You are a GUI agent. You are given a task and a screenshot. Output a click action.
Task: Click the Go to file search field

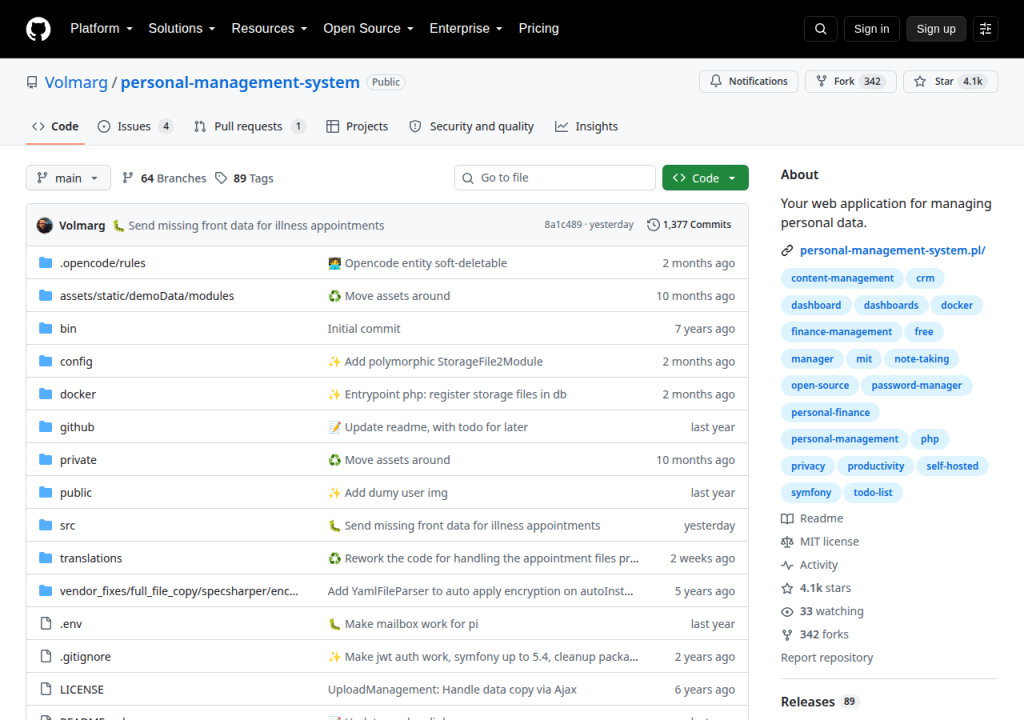pyautogui.click(x=555, y=178)
